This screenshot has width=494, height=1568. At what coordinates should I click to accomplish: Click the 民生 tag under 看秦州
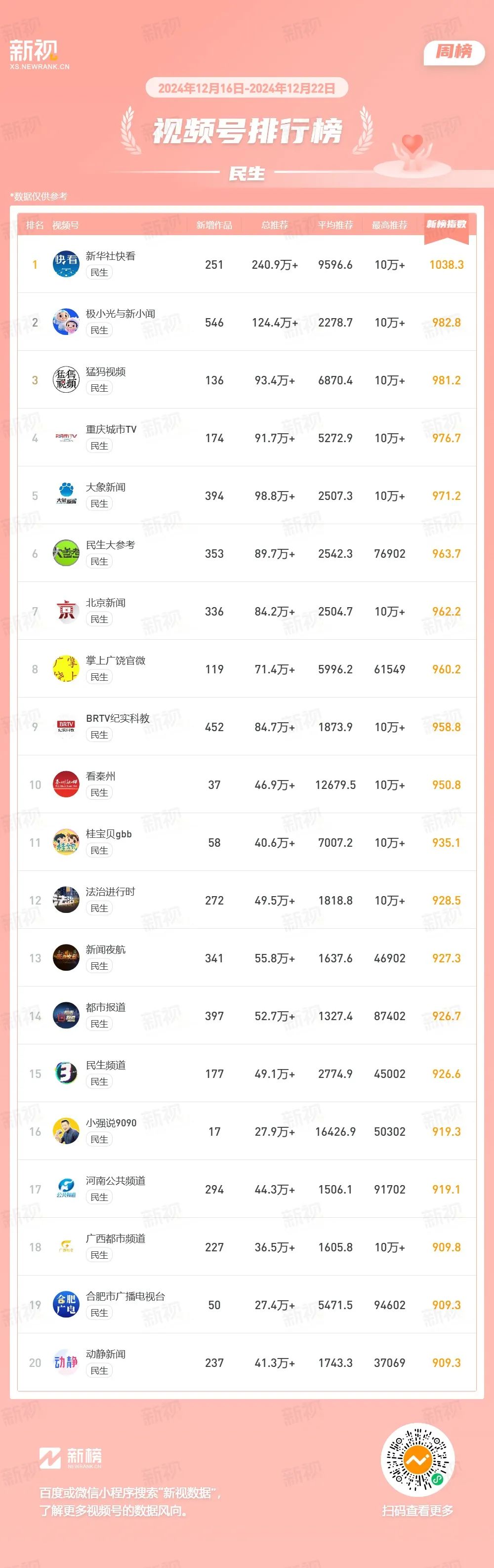99,793
